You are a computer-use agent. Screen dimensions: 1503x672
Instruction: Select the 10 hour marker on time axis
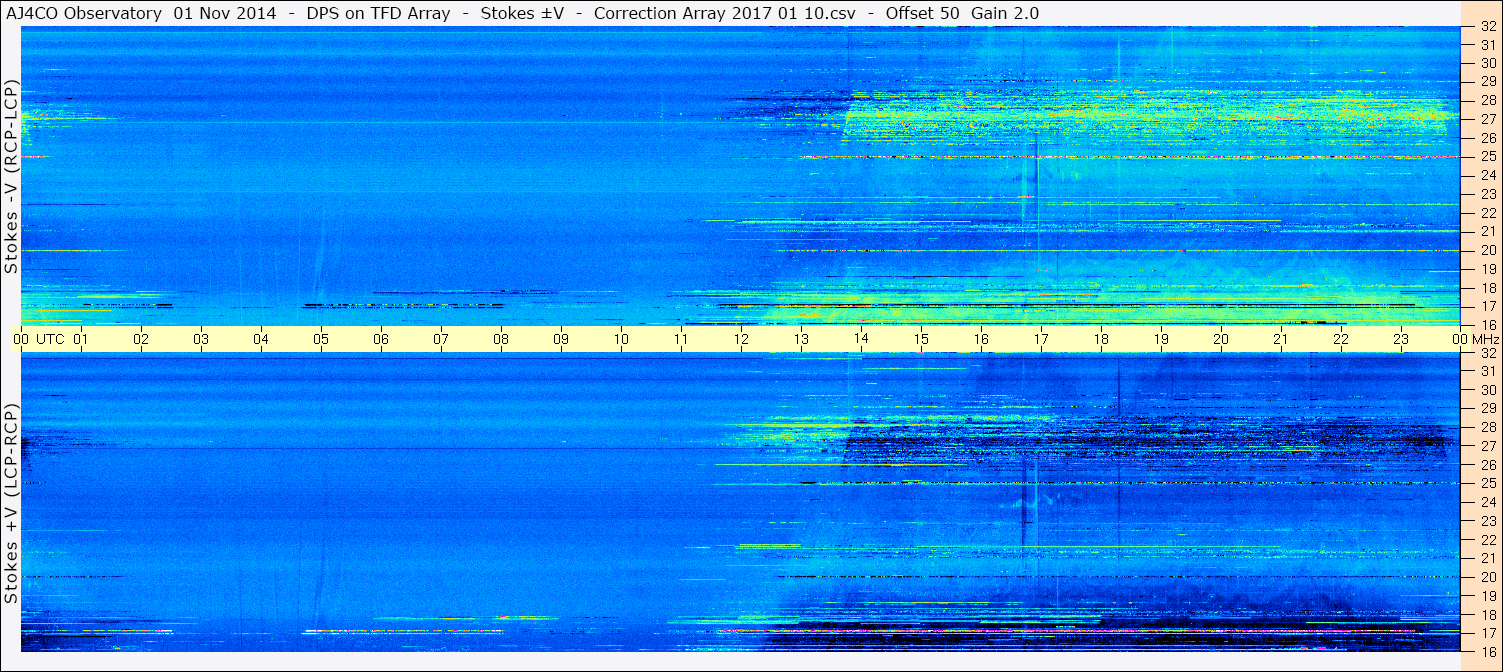tap(621, 339)
